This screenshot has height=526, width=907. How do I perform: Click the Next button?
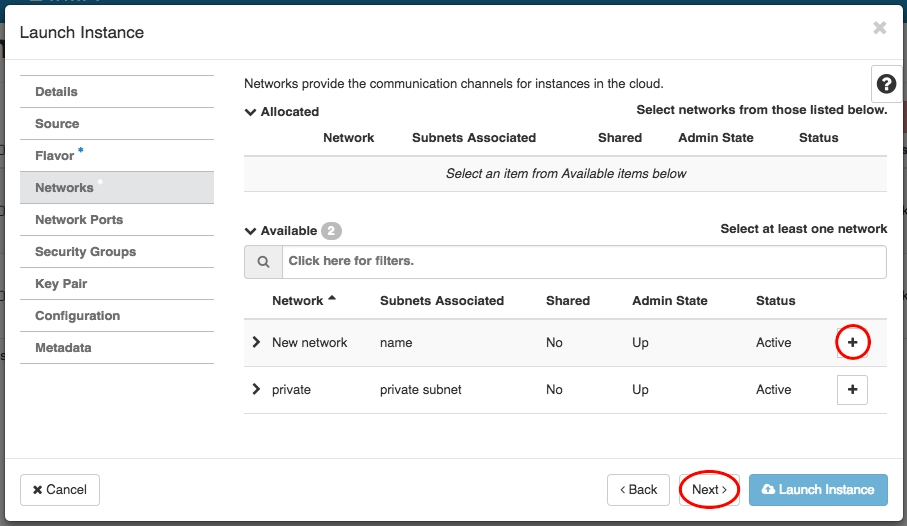(x=709, y=490)
